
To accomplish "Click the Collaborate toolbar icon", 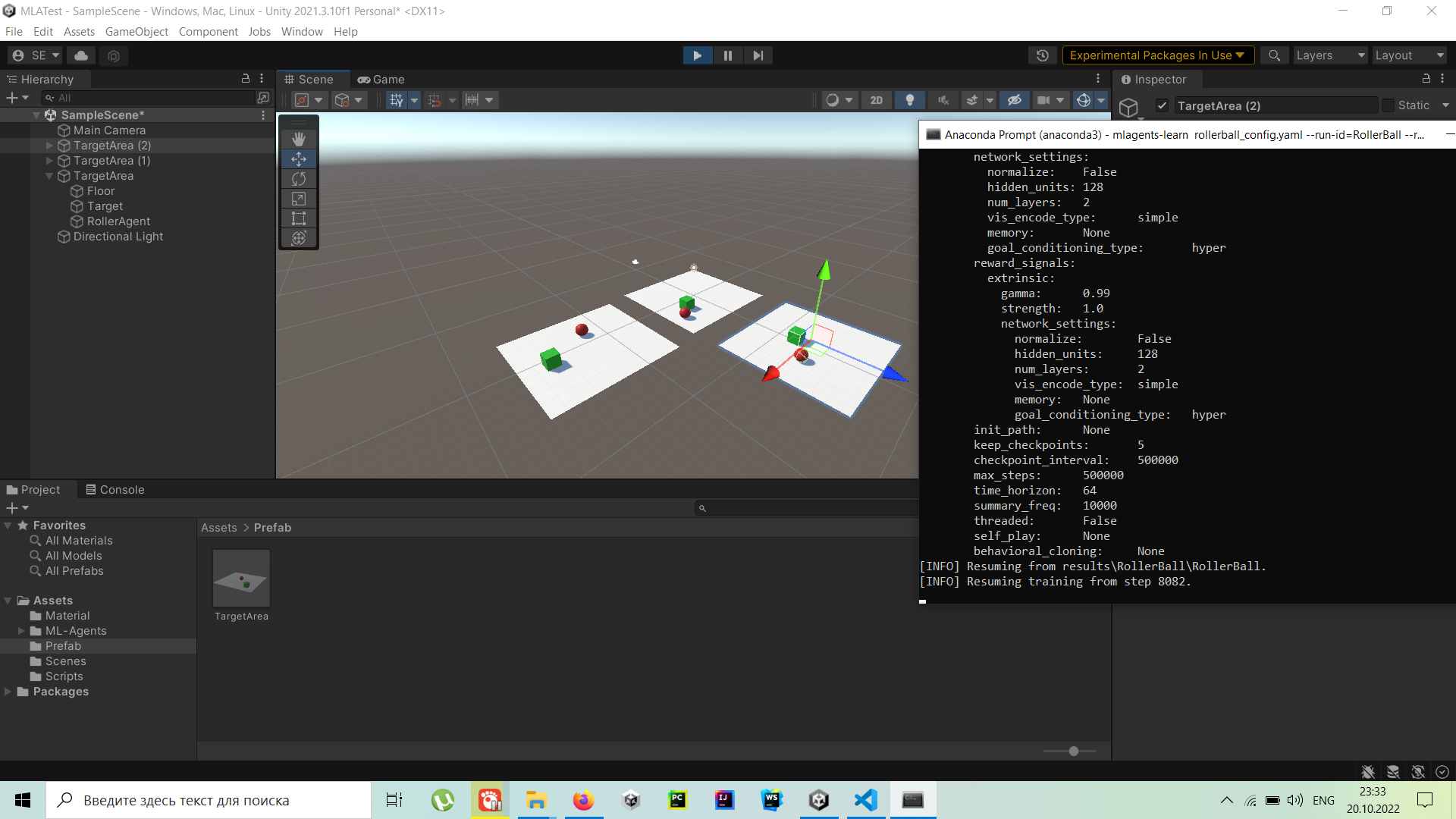I will [114, 55].
